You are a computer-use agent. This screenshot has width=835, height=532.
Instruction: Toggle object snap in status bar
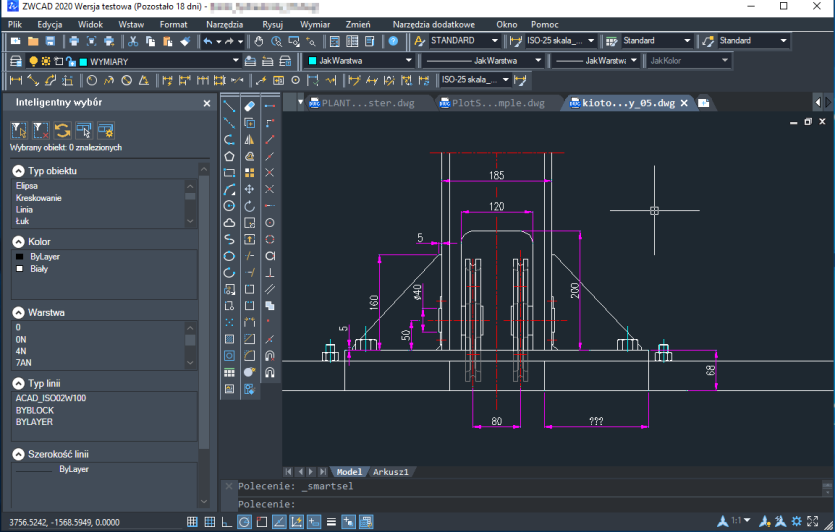(261, 522)
